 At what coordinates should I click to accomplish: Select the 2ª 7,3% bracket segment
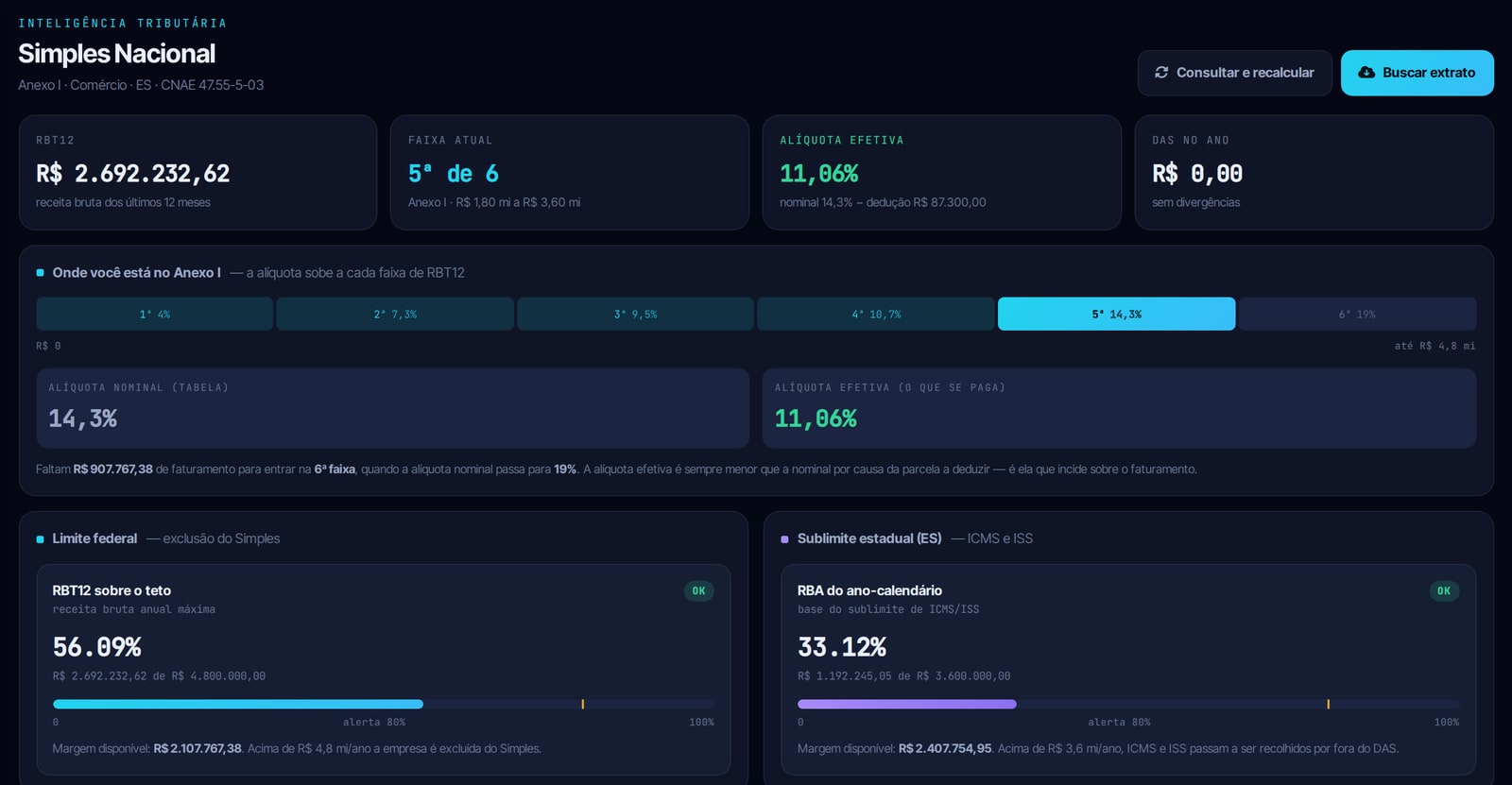pos(395,314)
